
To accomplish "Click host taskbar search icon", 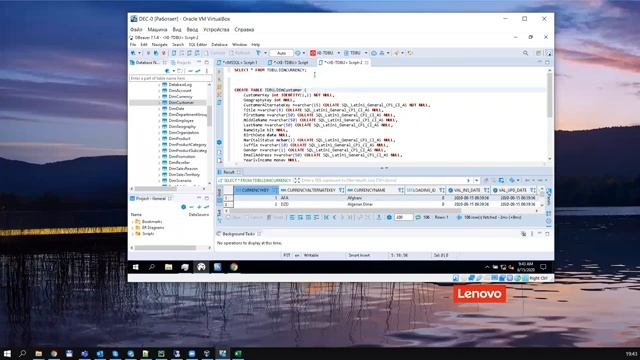I will tap(22, 353).
